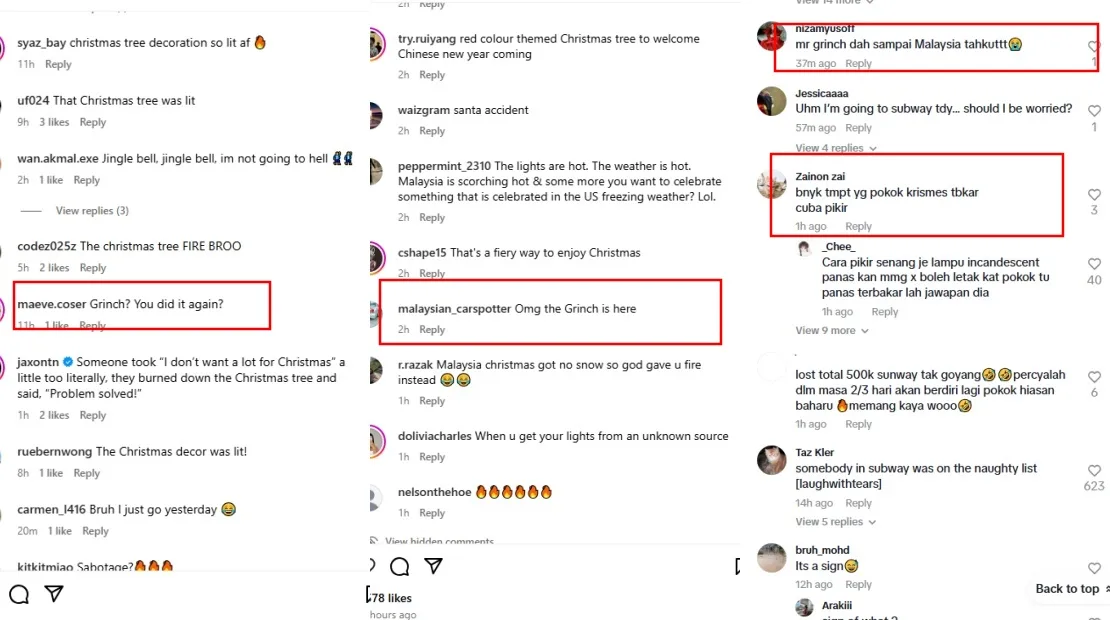The width and height of the screenshot is (1110, 620).
Task: Expand "View replies (3)" under wan.akmal.exe
Action: point(92,211)
